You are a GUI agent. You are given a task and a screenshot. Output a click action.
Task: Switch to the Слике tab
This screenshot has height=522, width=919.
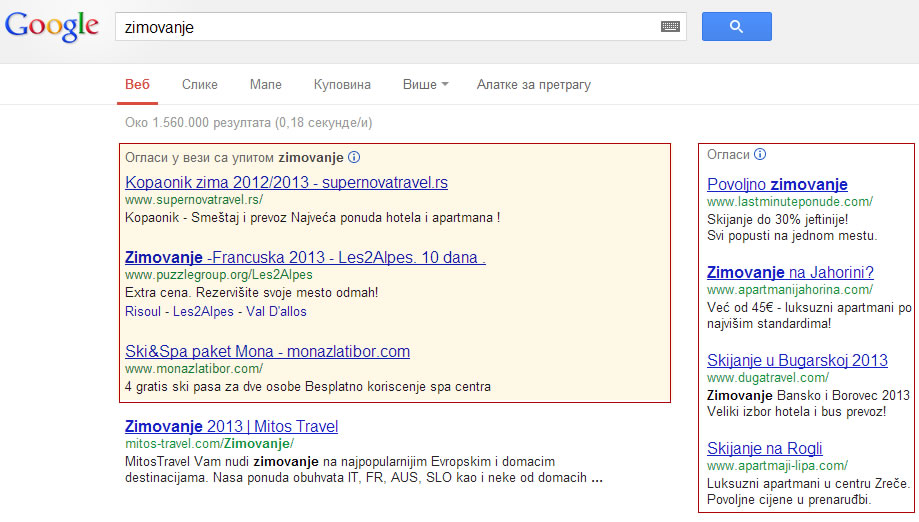[x=200, y=85]
